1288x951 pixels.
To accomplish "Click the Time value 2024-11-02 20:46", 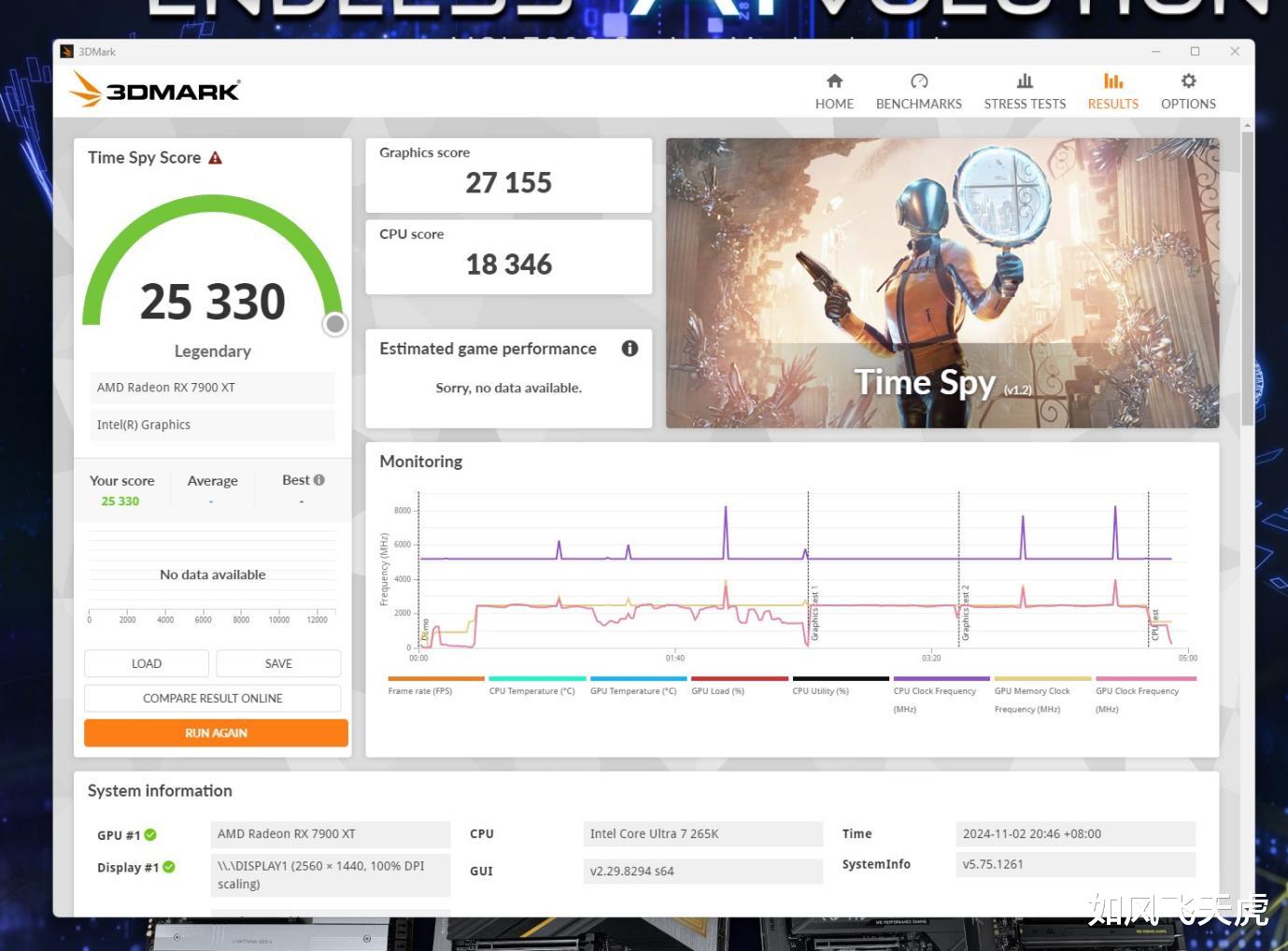I will point(1076,833).
